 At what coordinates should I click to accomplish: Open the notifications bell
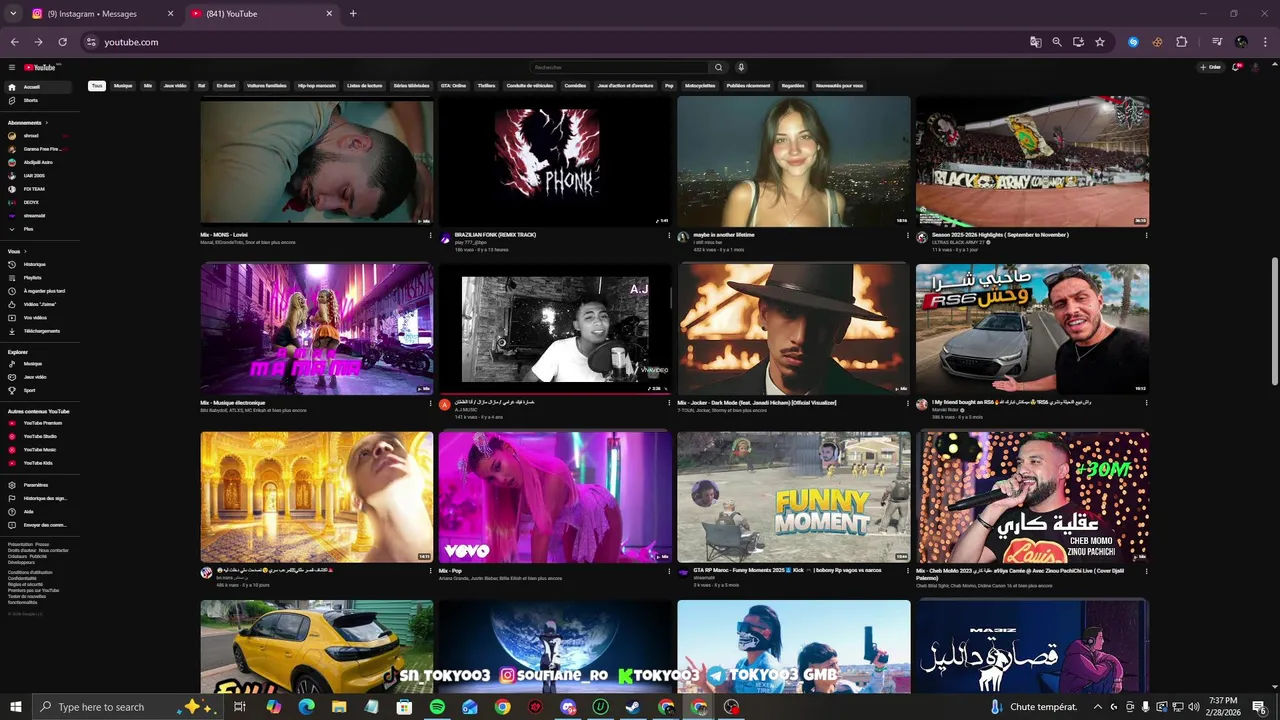point(1237,67)
